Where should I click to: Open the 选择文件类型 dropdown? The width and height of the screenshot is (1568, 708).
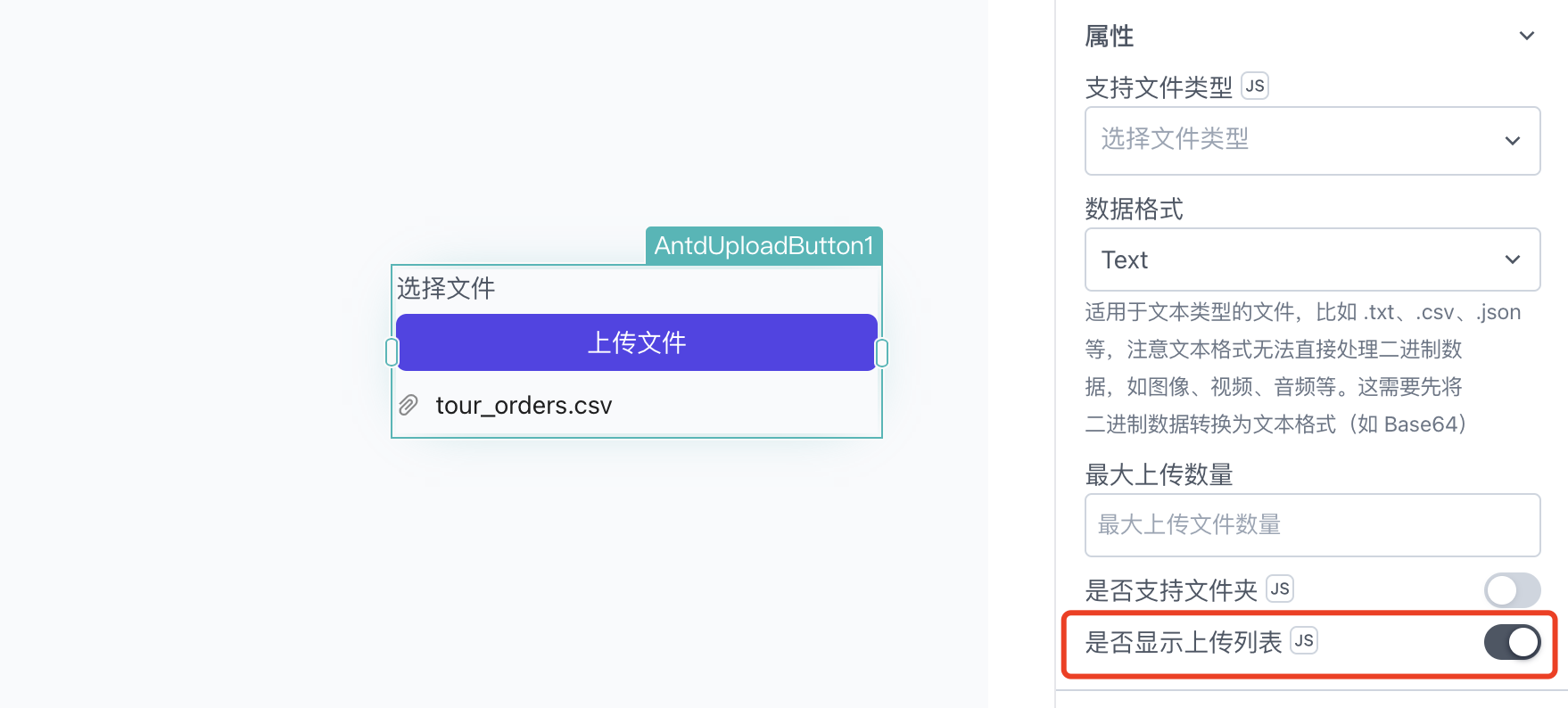pos(1312,141)
